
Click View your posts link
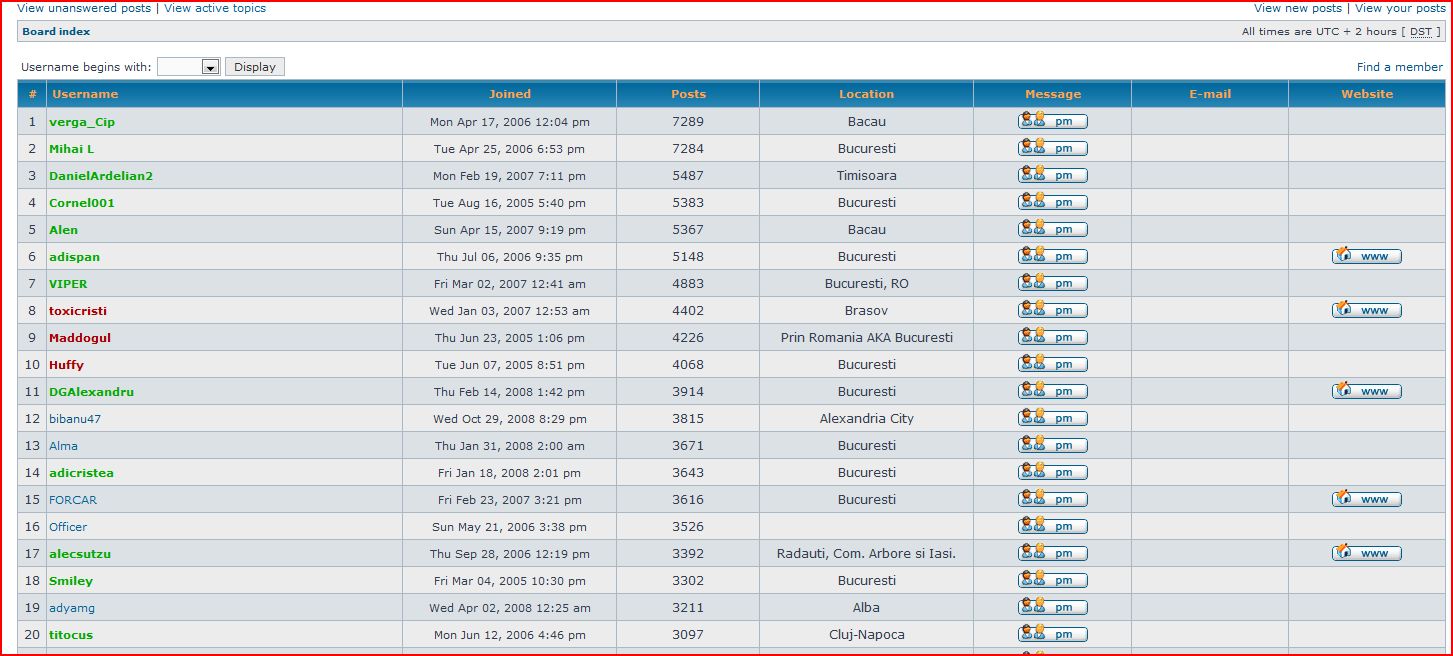[x=1399, y=8]
